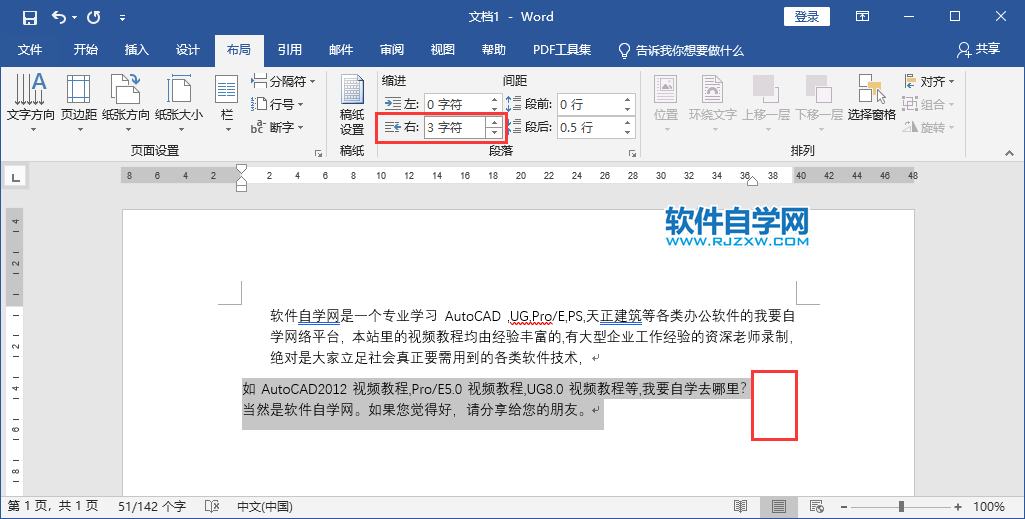The width and height of the screenshot is (1025, 519).
Task: Click the 登录 sign-in button
Action: point(807,17)
